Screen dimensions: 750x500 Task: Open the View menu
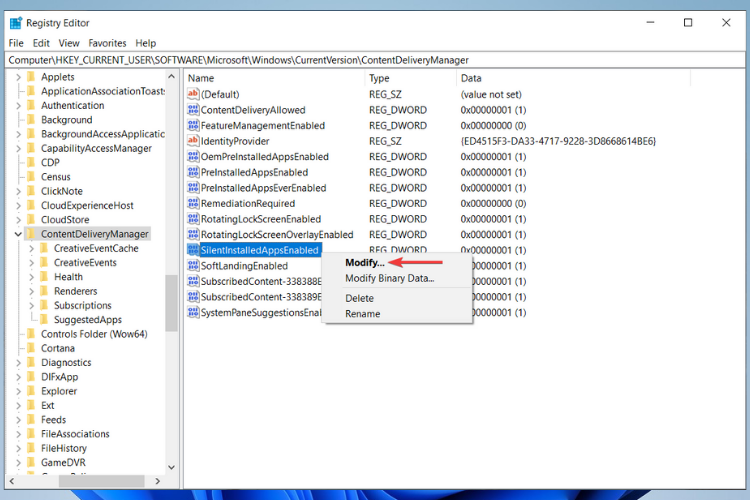click(69, 43)
